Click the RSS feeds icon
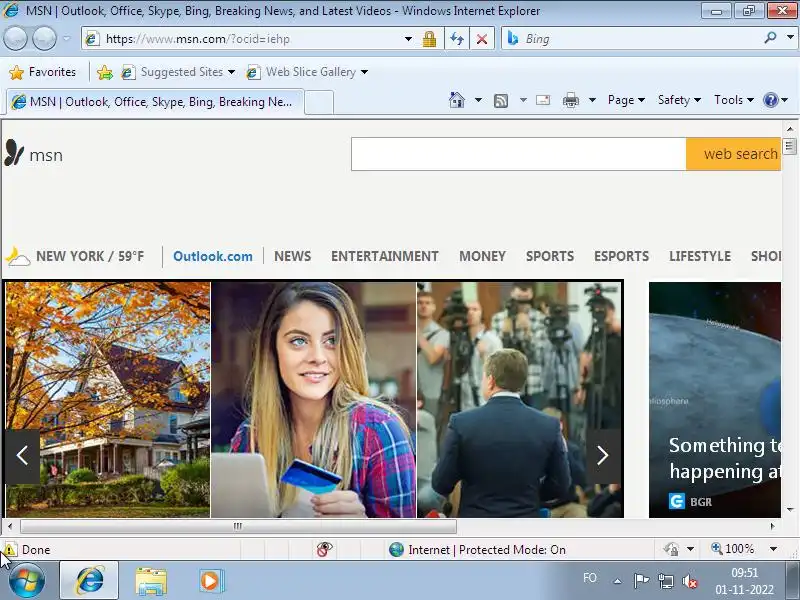The image size is (800, 600). pos(501,101)
